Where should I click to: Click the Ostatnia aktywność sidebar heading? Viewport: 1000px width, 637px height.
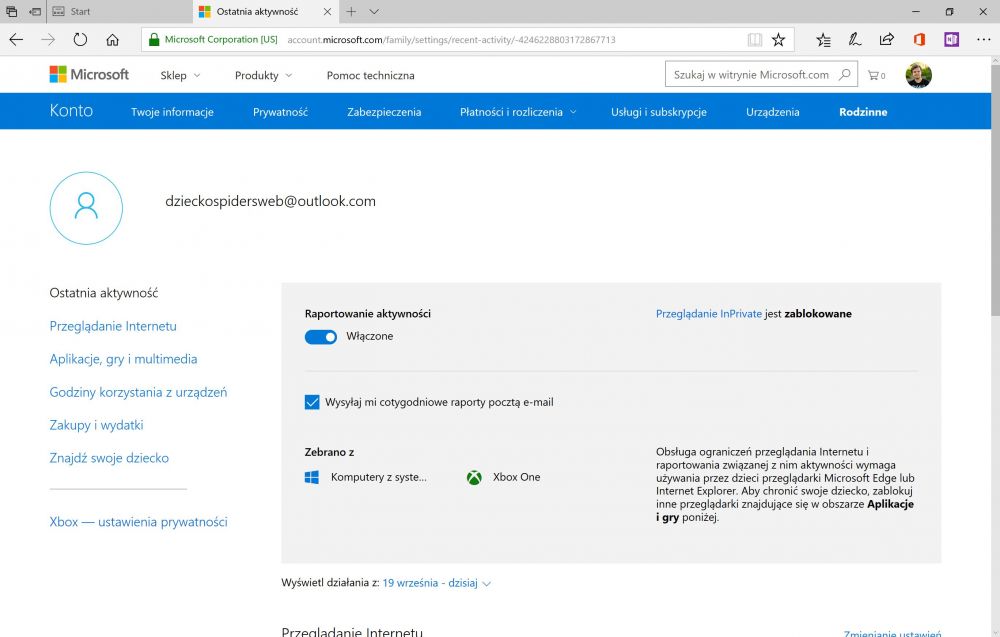(x=104, y=293)
